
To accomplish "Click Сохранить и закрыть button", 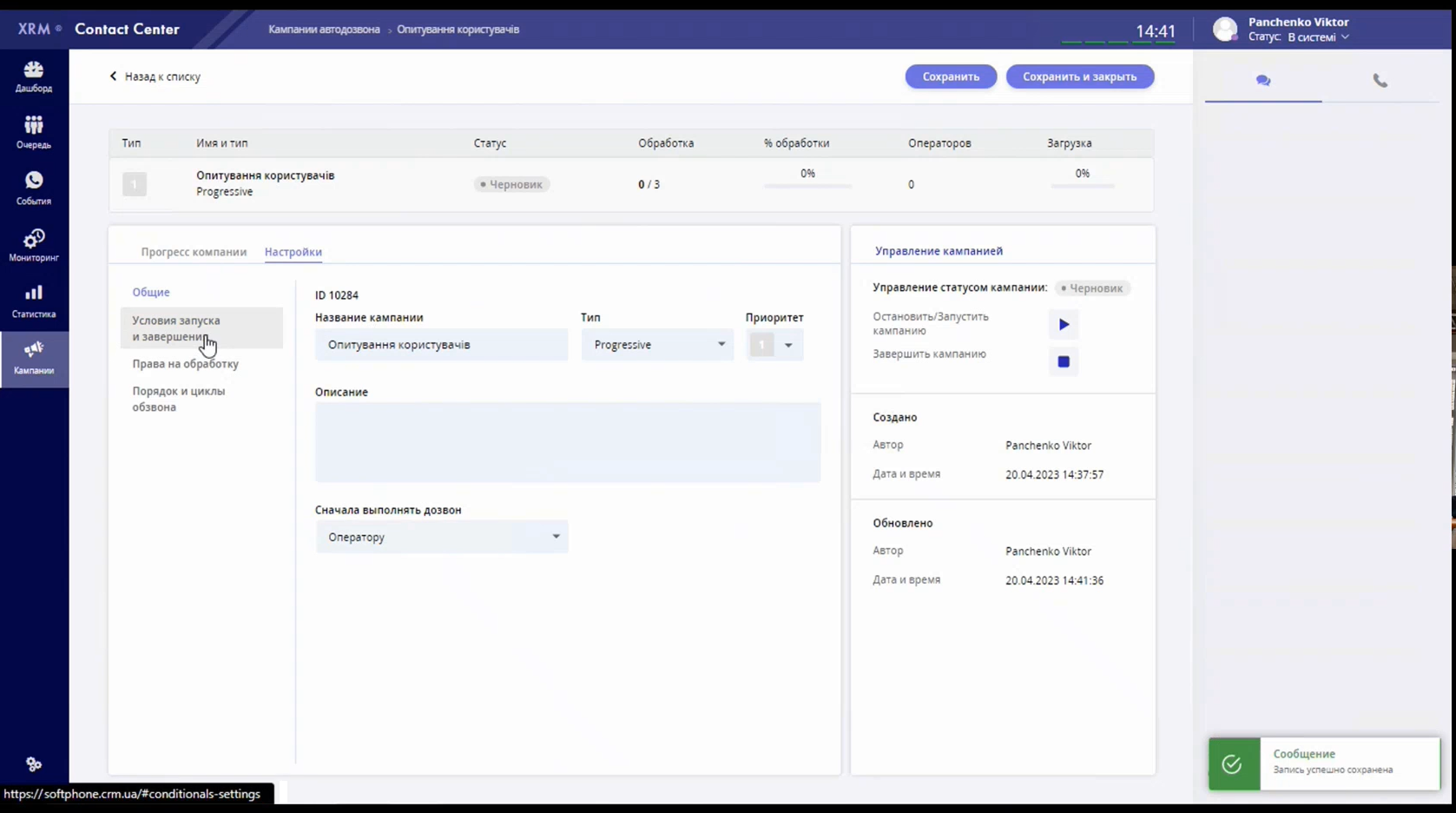I will coord(1079,76).
